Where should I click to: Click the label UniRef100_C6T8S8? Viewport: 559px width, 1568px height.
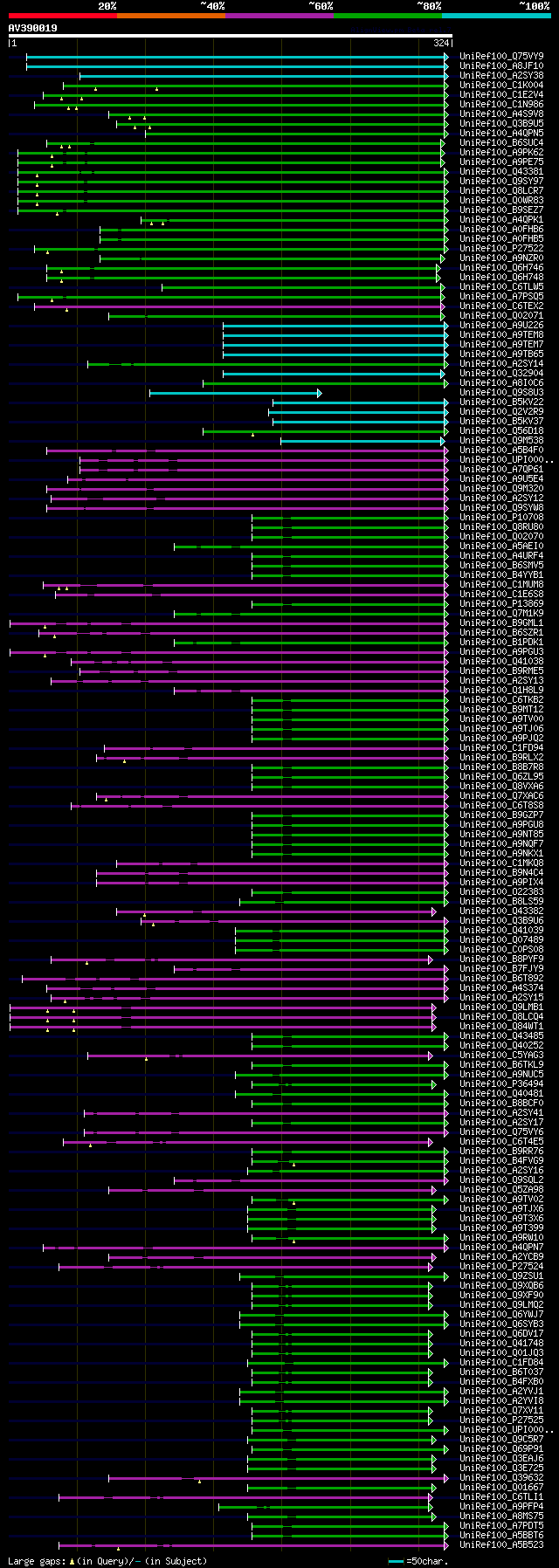(501, 805)
